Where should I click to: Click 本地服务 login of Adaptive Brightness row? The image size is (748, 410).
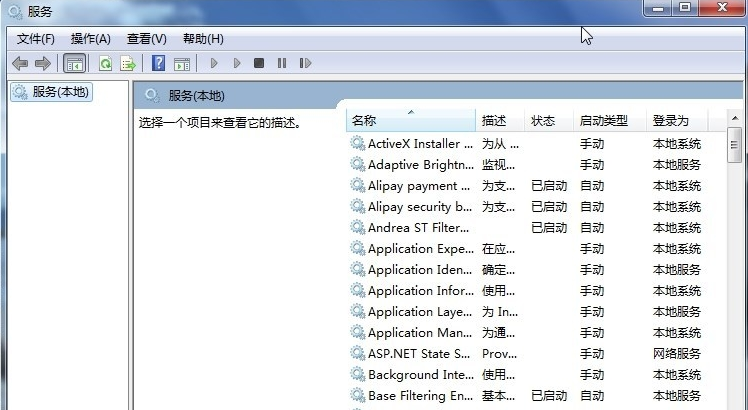[676, 164]
